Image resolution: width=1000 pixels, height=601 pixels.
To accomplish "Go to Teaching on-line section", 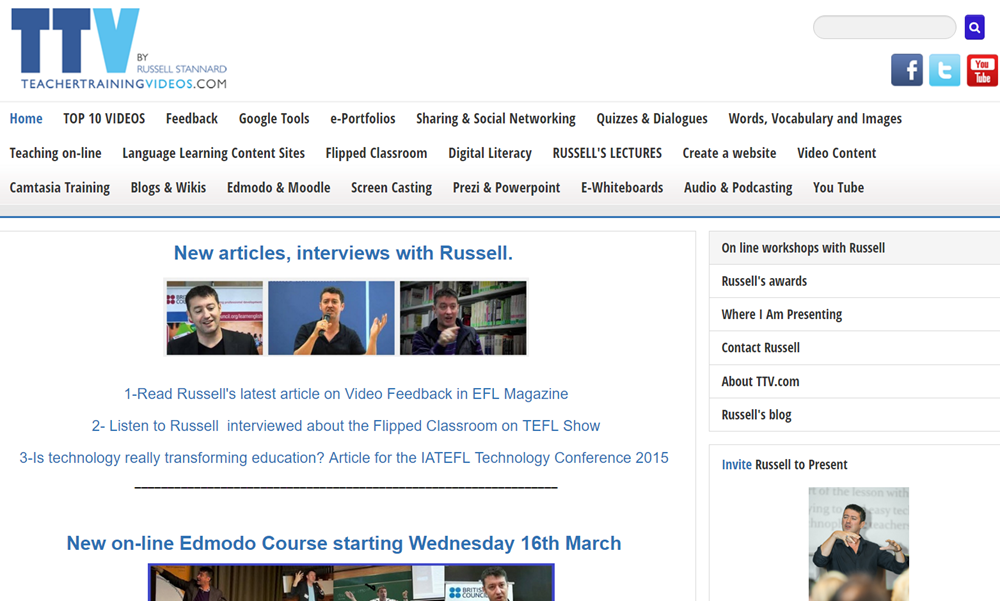I will pos(55,153).
